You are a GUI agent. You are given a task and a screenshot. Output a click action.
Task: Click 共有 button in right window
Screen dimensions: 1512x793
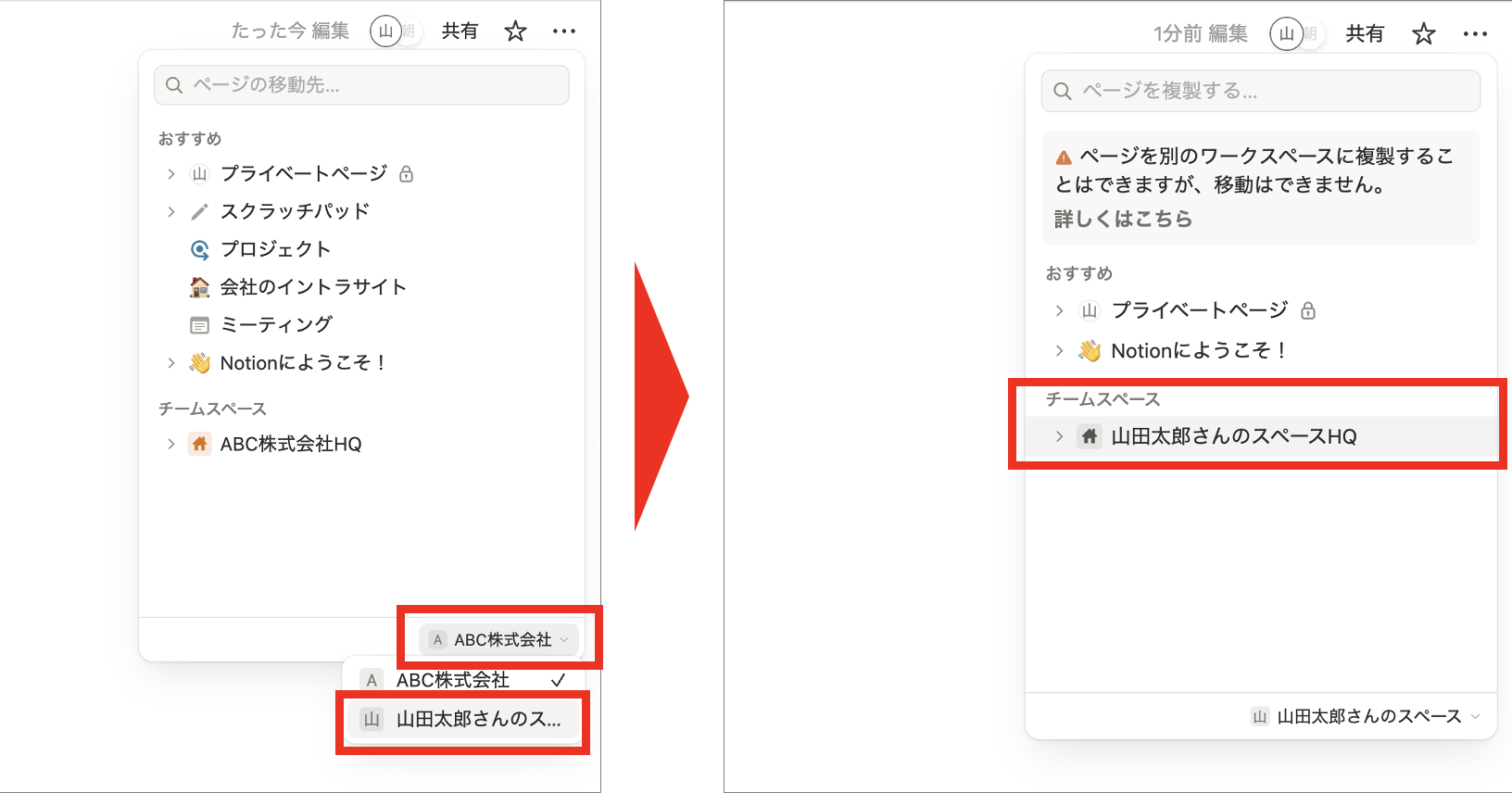click(x=1365, y=34)
